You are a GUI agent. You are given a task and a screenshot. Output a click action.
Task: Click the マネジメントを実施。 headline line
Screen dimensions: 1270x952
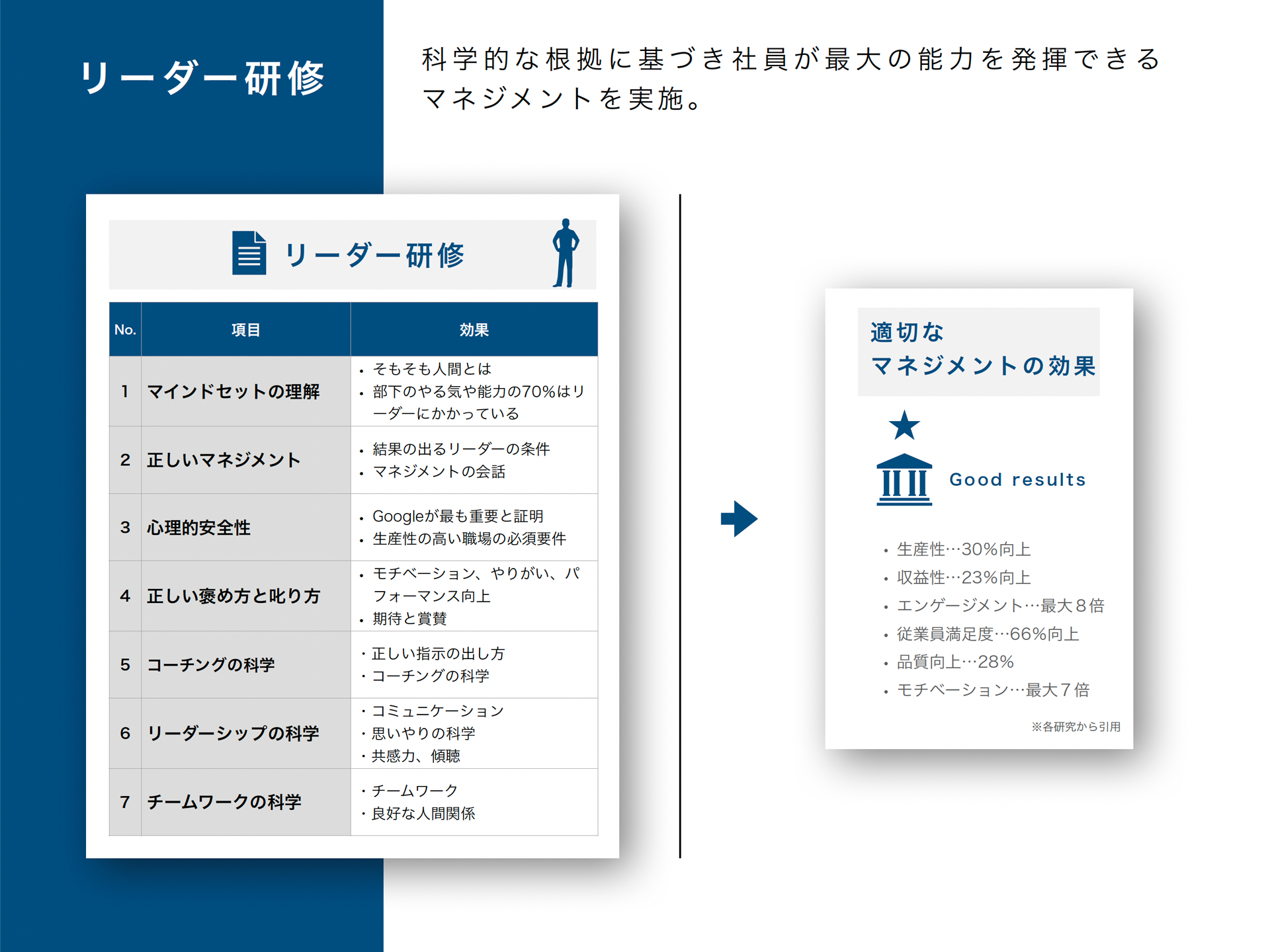tap(562, 99)
